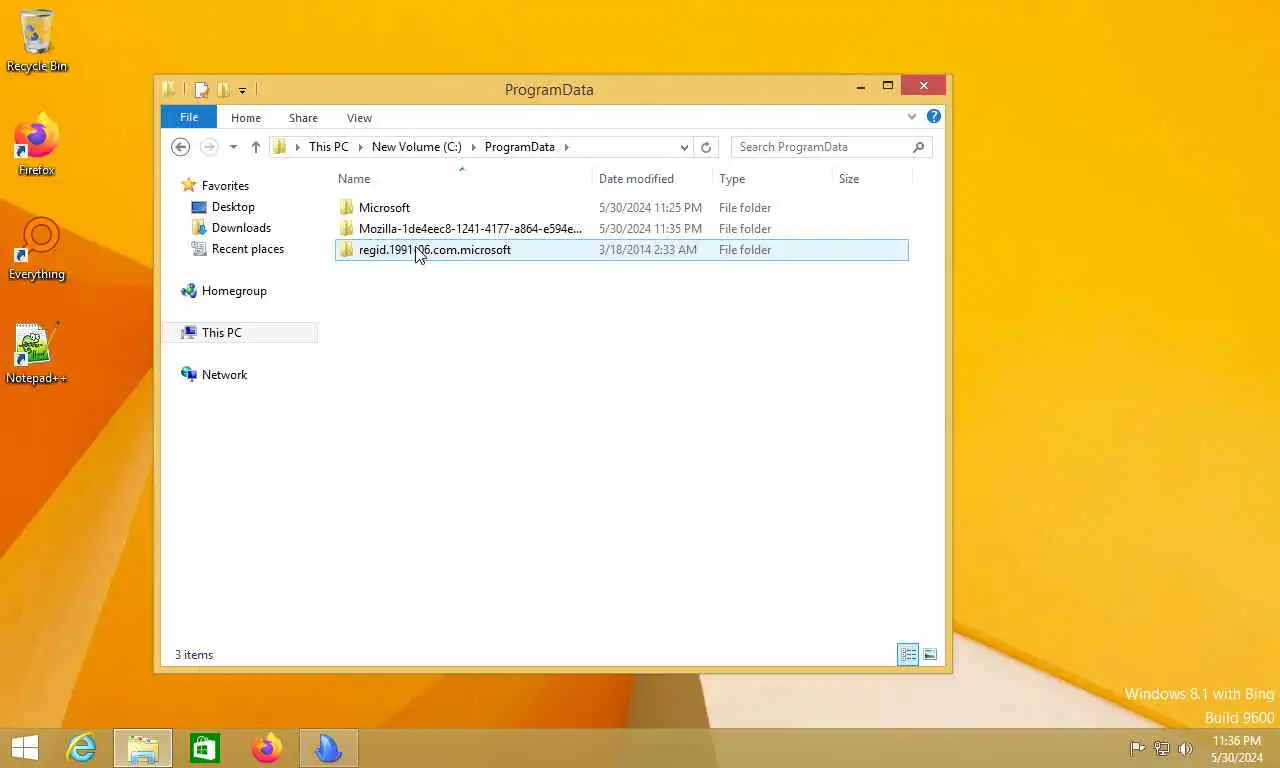Click the search magnifier icon
This screenshot has height=768, width=1280.
point(919,147)
